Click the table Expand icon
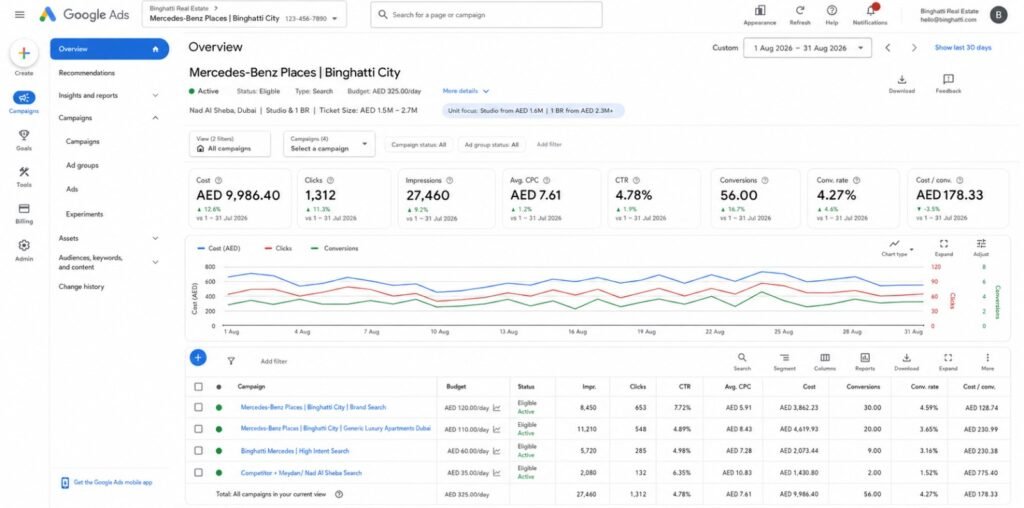This screenshot has width=1024, height=508. point(948,358)
